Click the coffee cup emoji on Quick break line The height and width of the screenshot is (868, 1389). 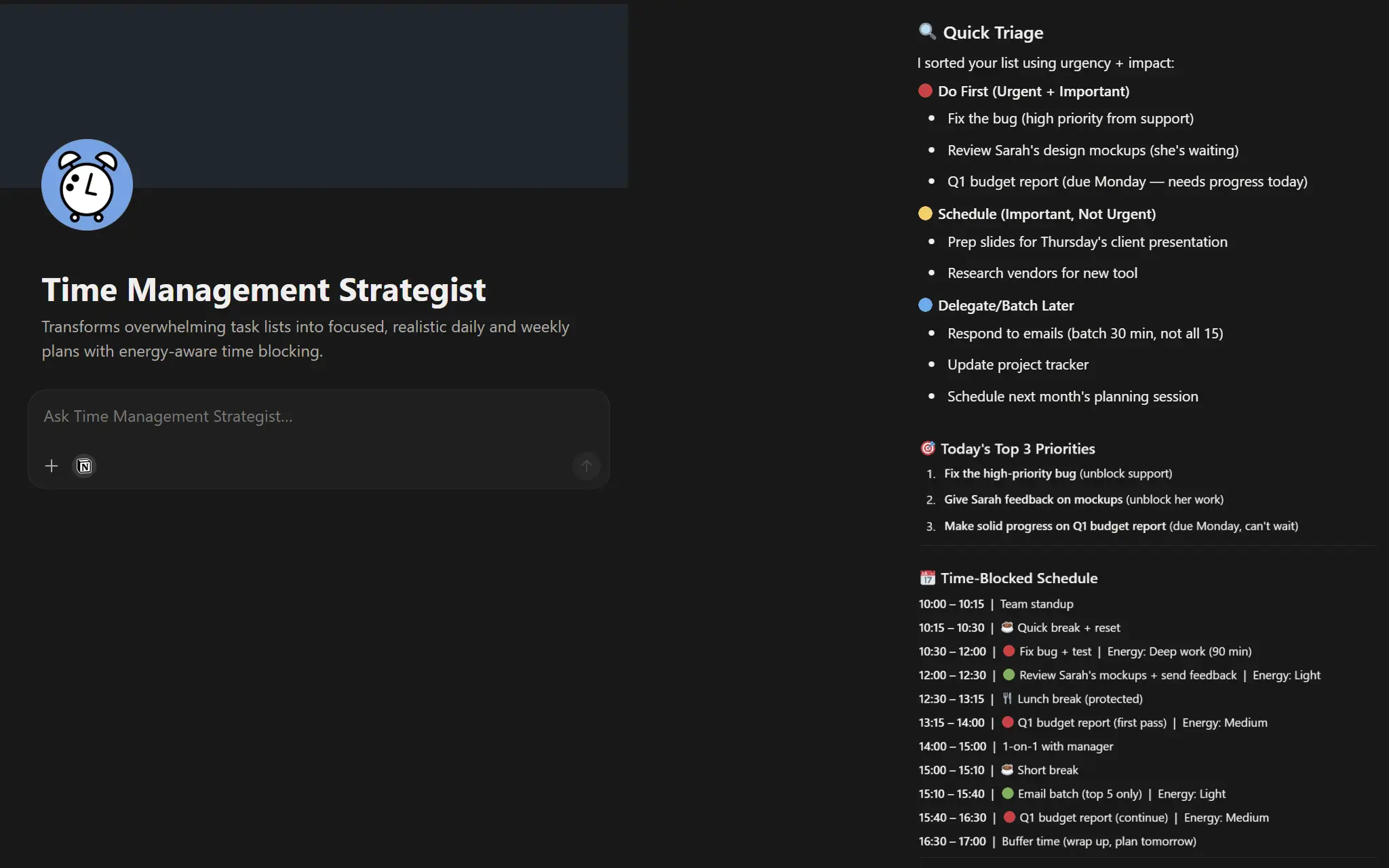[1008, 627]
